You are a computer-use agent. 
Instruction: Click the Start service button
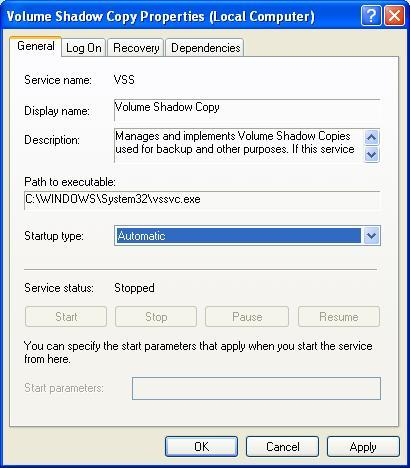66,317
